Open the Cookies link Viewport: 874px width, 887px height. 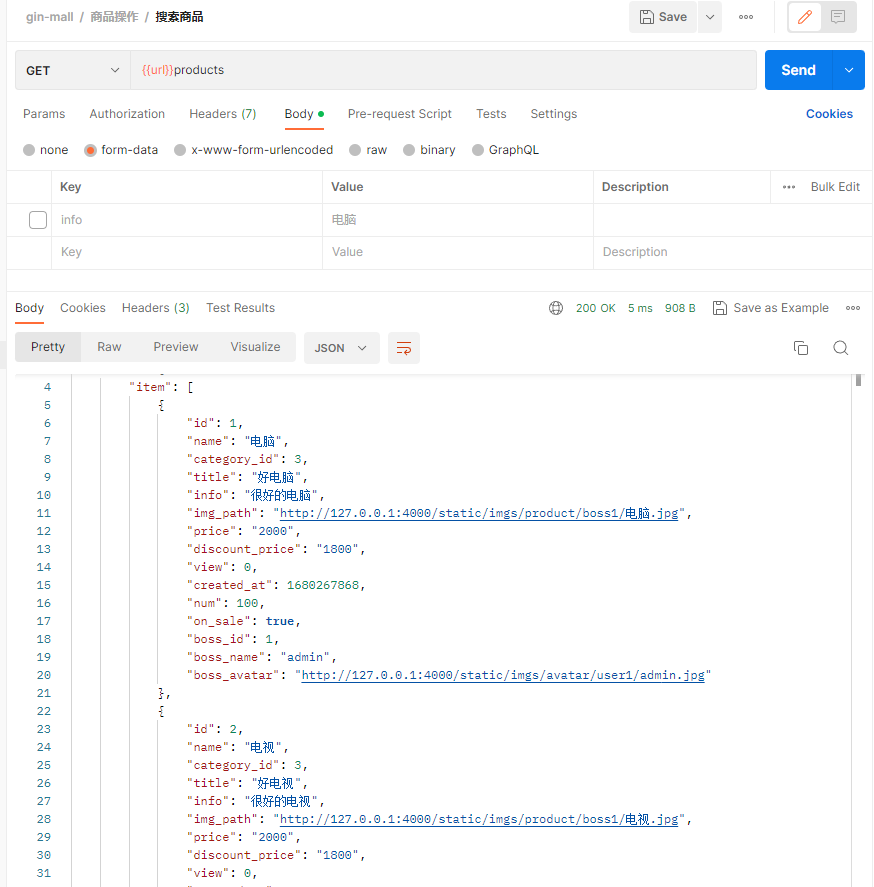[829, 114]
